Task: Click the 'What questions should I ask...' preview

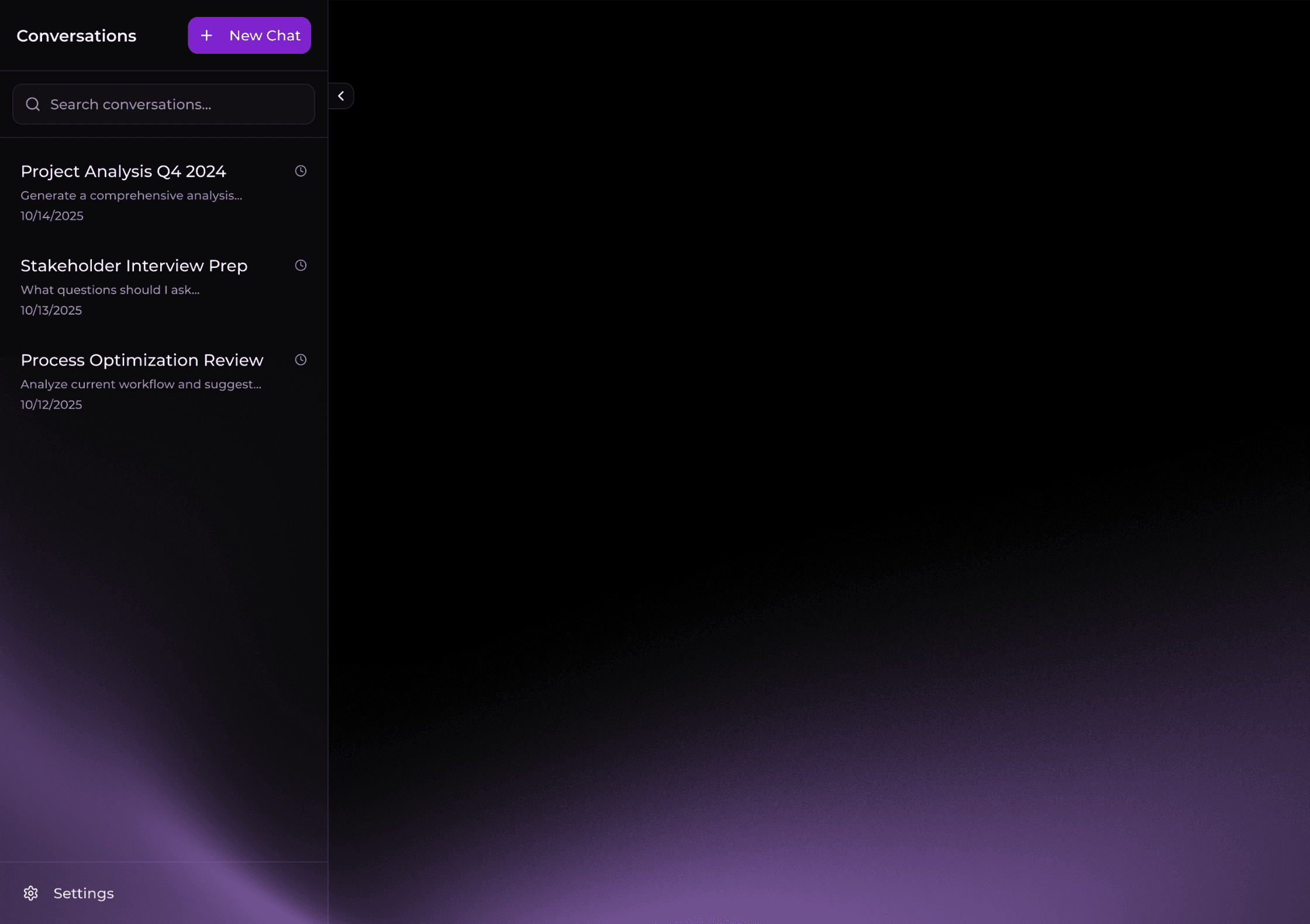Action: [x=110, y=290]
